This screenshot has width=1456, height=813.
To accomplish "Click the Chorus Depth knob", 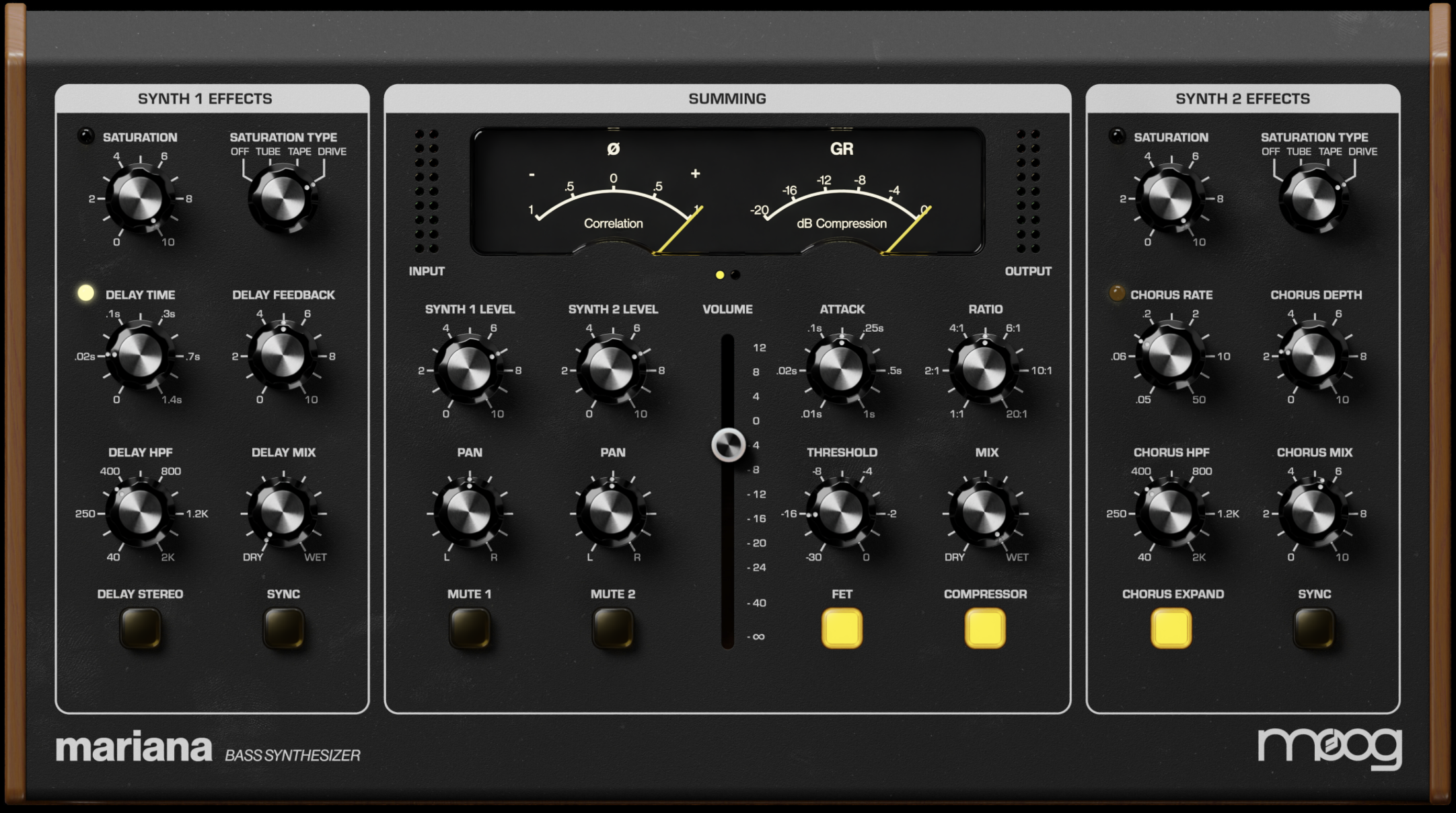I will tap(1313, 355).
